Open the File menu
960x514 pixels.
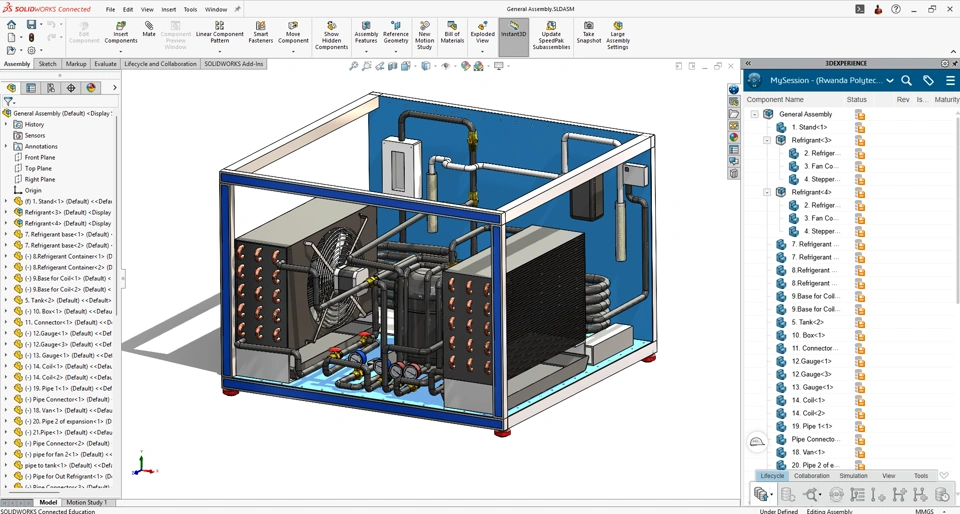[x=110, y=9]
